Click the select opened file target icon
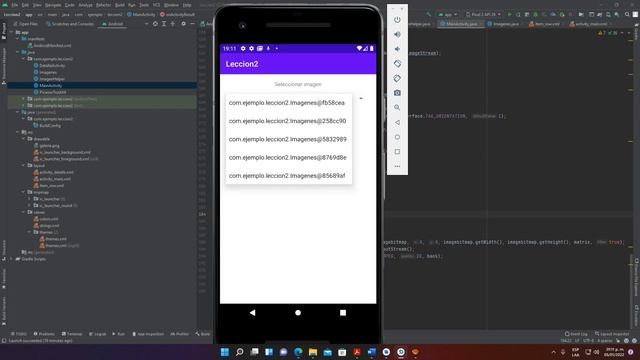640x360 pixels. pos(155,24)
